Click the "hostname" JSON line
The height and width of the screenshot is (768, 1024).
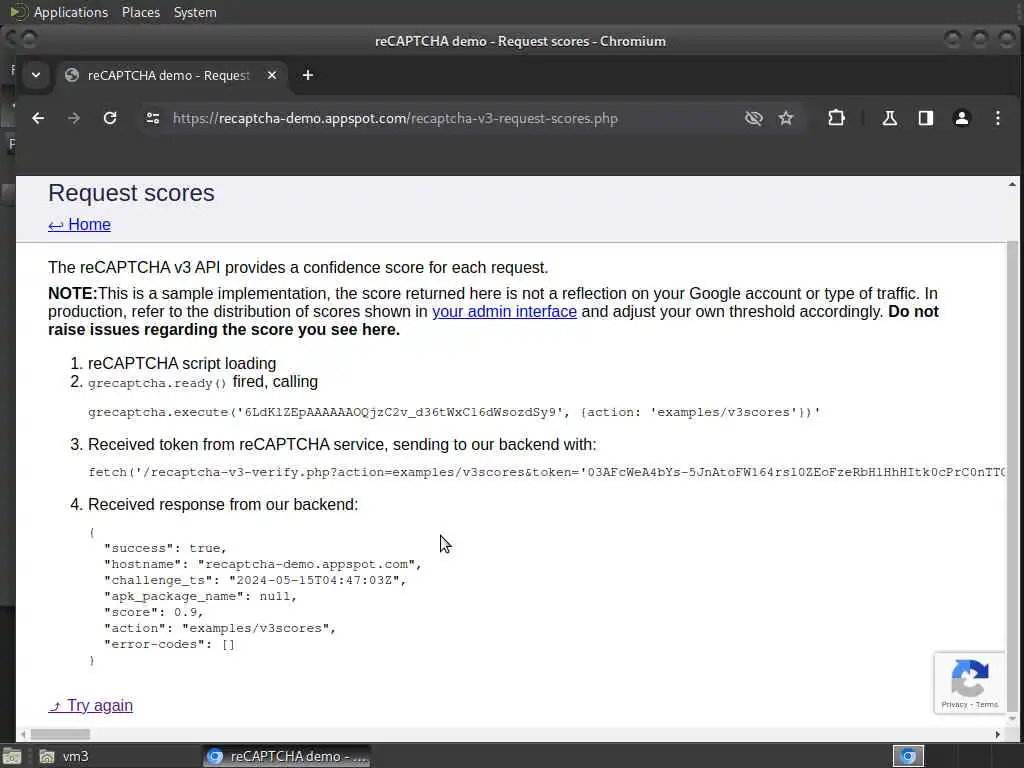point(263,564)
